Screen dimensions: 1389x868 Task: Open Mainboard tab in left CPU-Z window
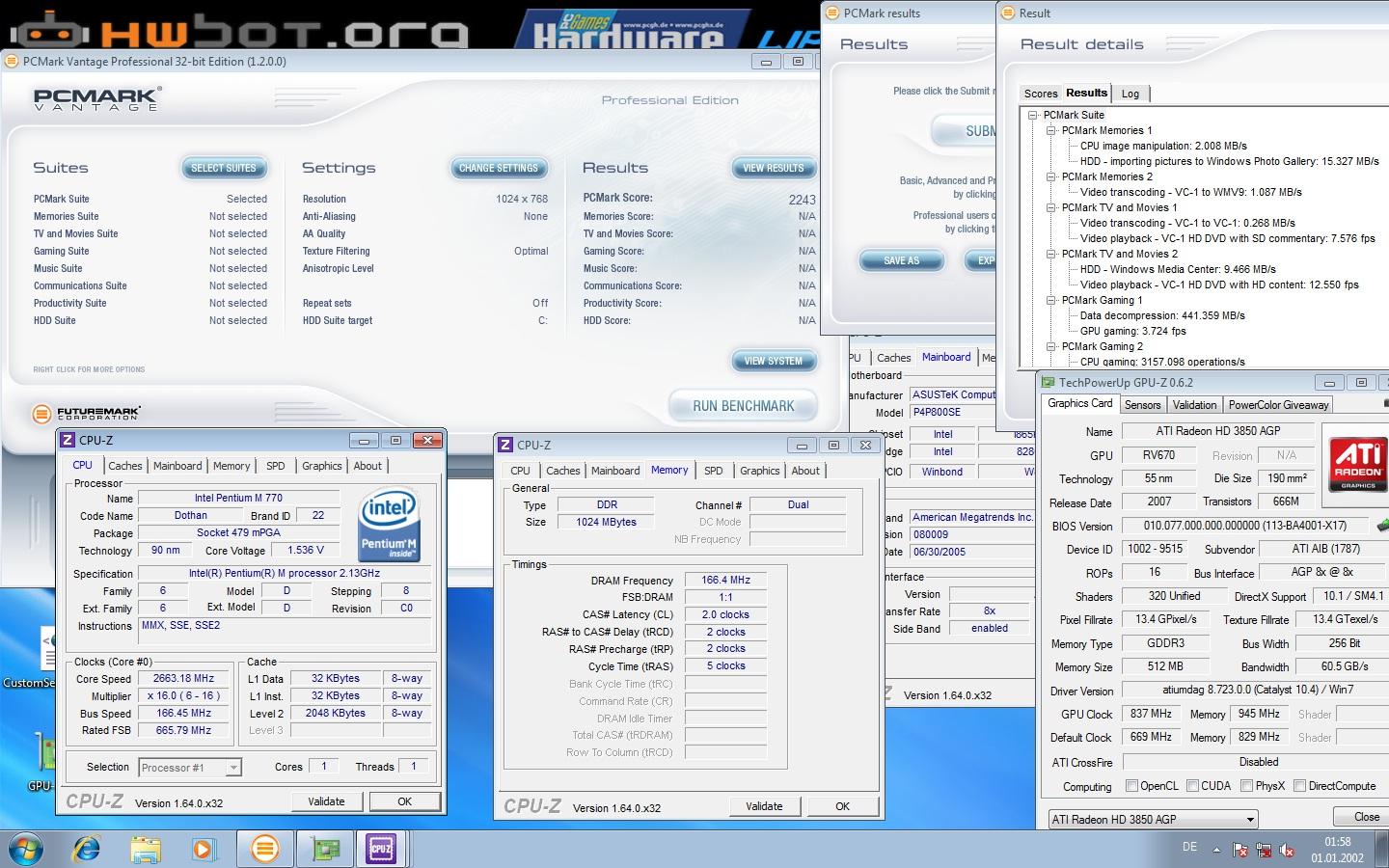click(x=177, y=466)
